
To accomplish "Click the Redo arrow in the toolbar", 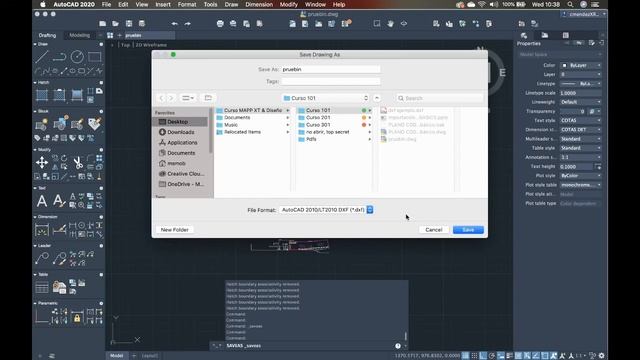I will click(x=187, y=24).
